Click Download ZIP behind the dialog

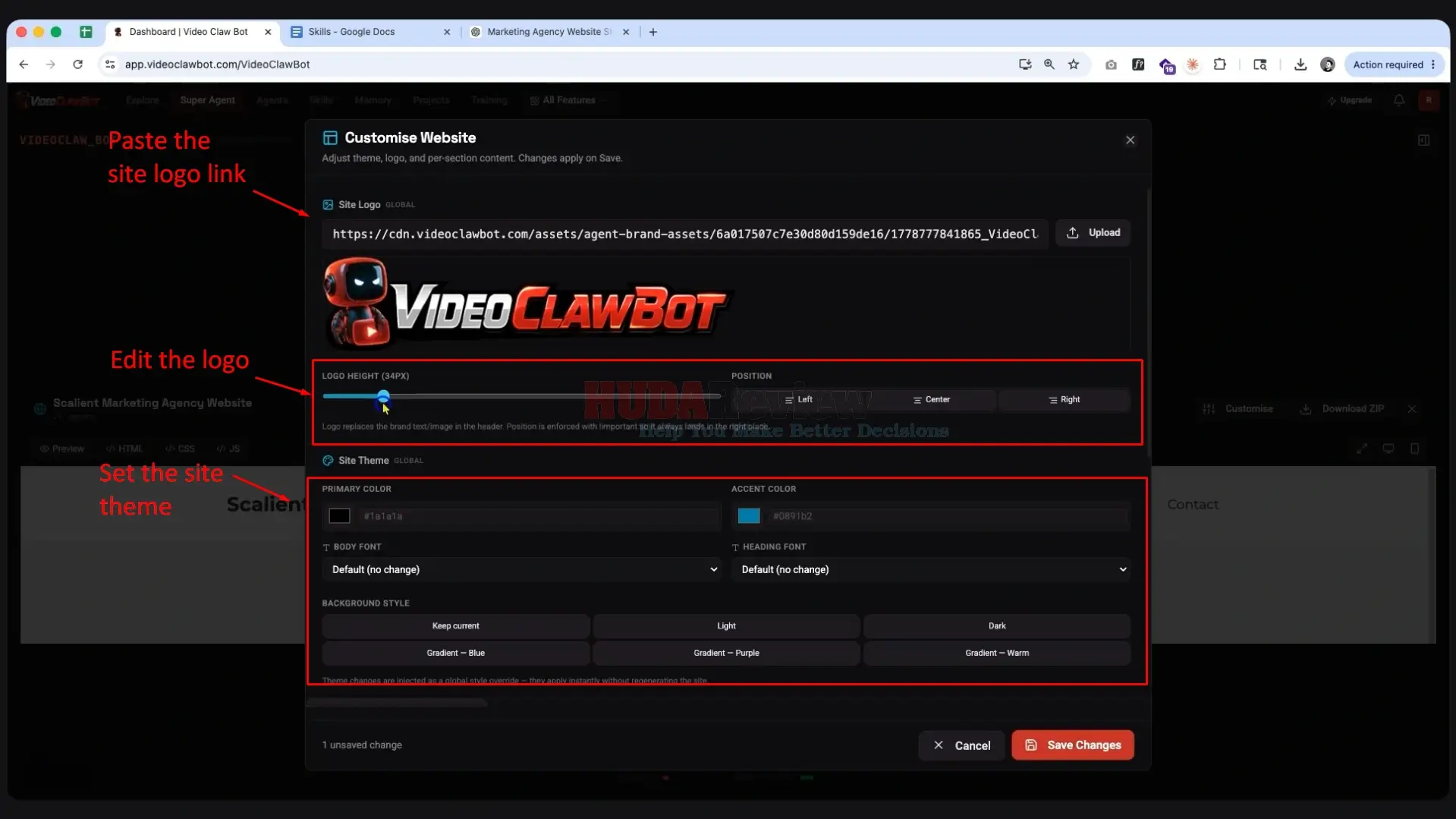pyautogui.click(x=1341, y=408)
